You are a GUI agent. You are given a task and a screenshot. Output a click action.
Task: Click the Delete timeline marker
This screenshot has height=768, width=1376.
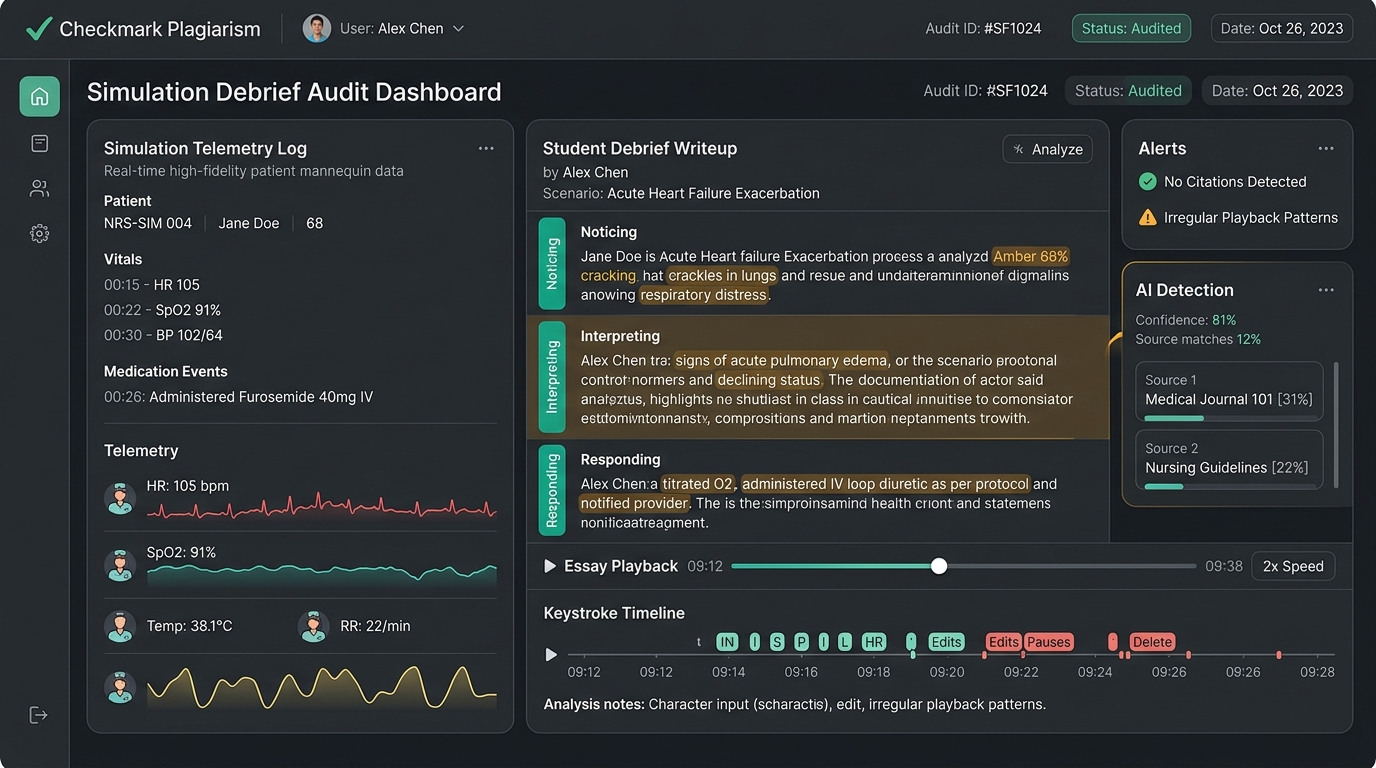[x=1152, y=642]
